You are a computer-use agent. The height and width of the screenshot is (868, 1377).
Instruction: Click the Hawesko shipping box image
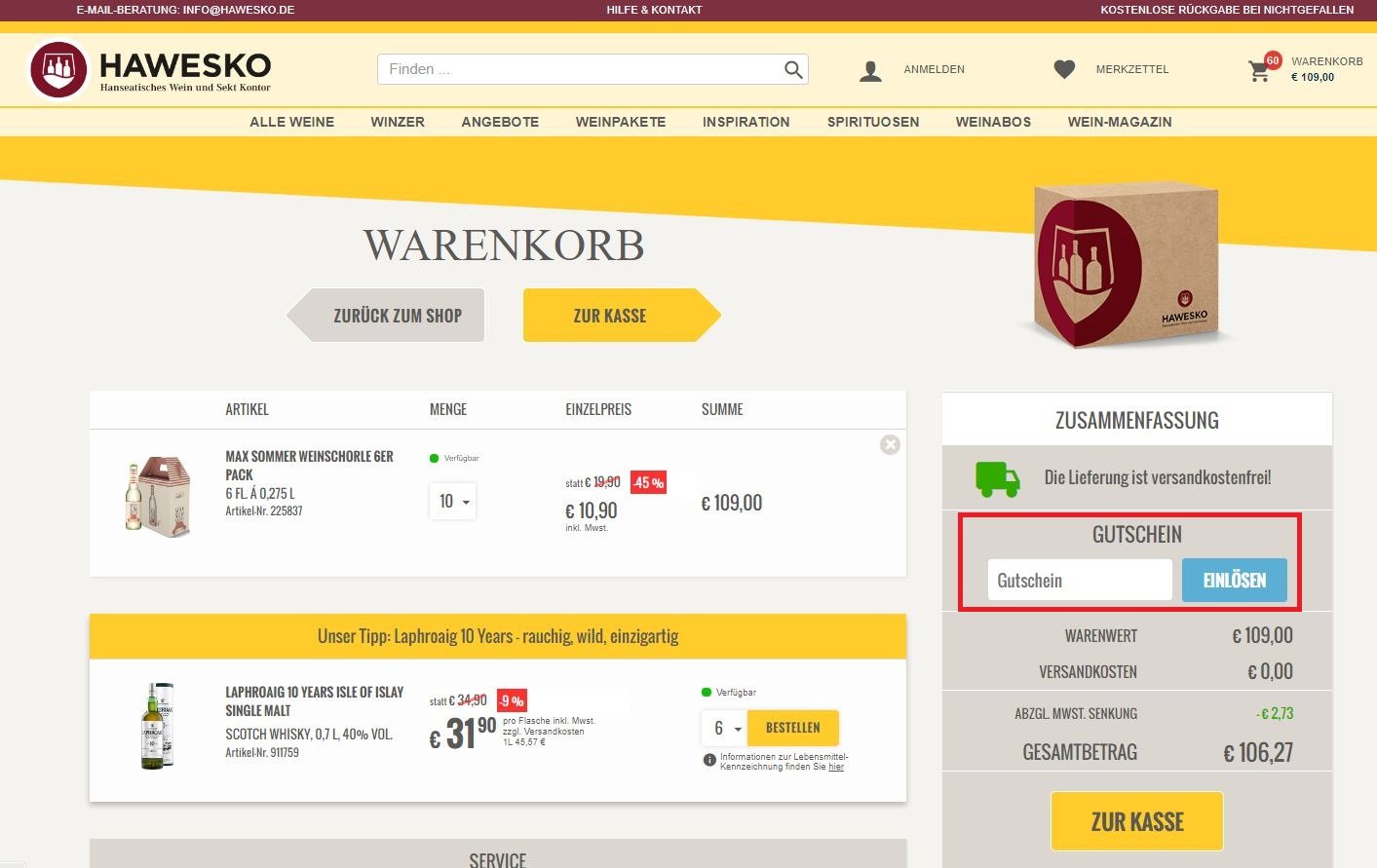(x=1126, y=265)
